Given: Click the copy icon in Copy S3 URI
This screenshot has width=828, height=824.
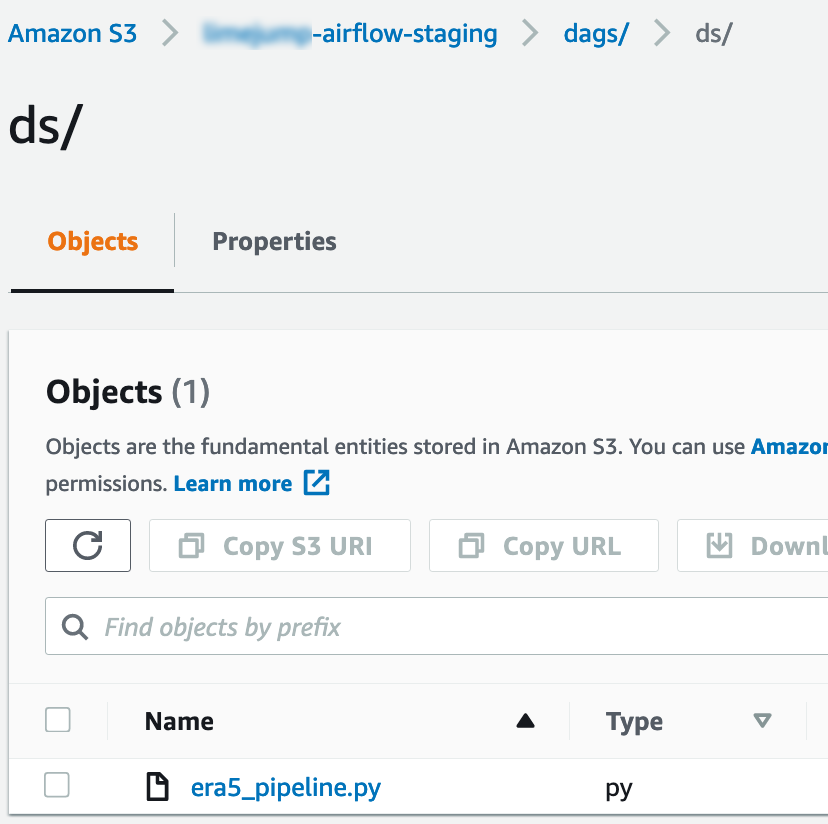Looking at the screenshot, I should 191,546.
